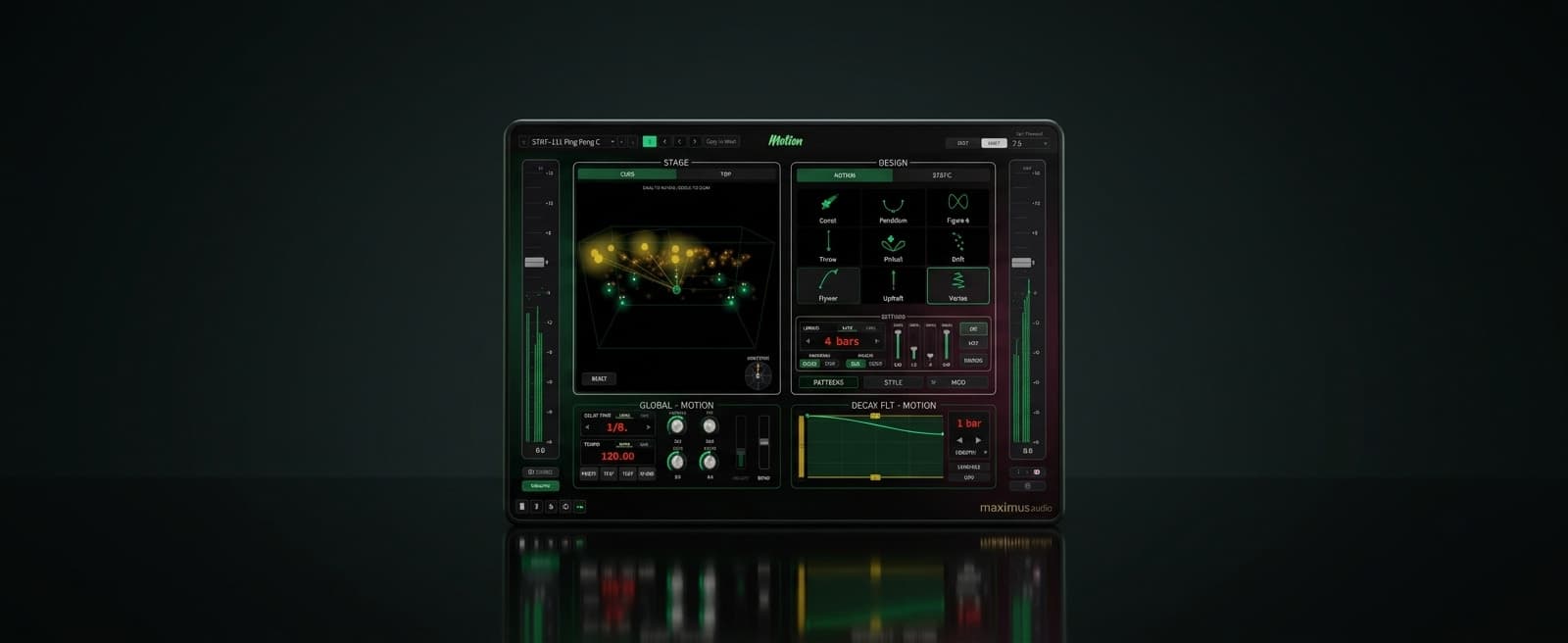The image size is (1568, 643).
Task: Click the top yellow handle on decay graph
Action: (875, 416)
